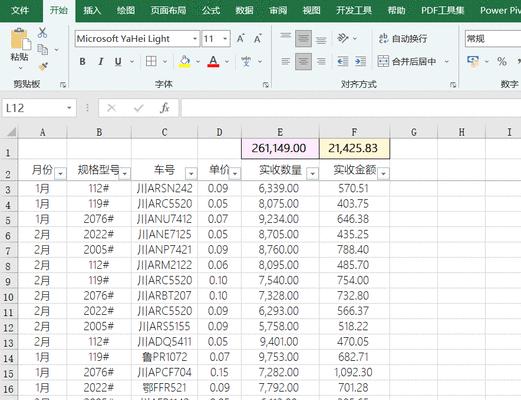The width and height of the screenshot is (521, 400).
Task: Open the 实收金额 filter dropdown
Action: [383, 174]
